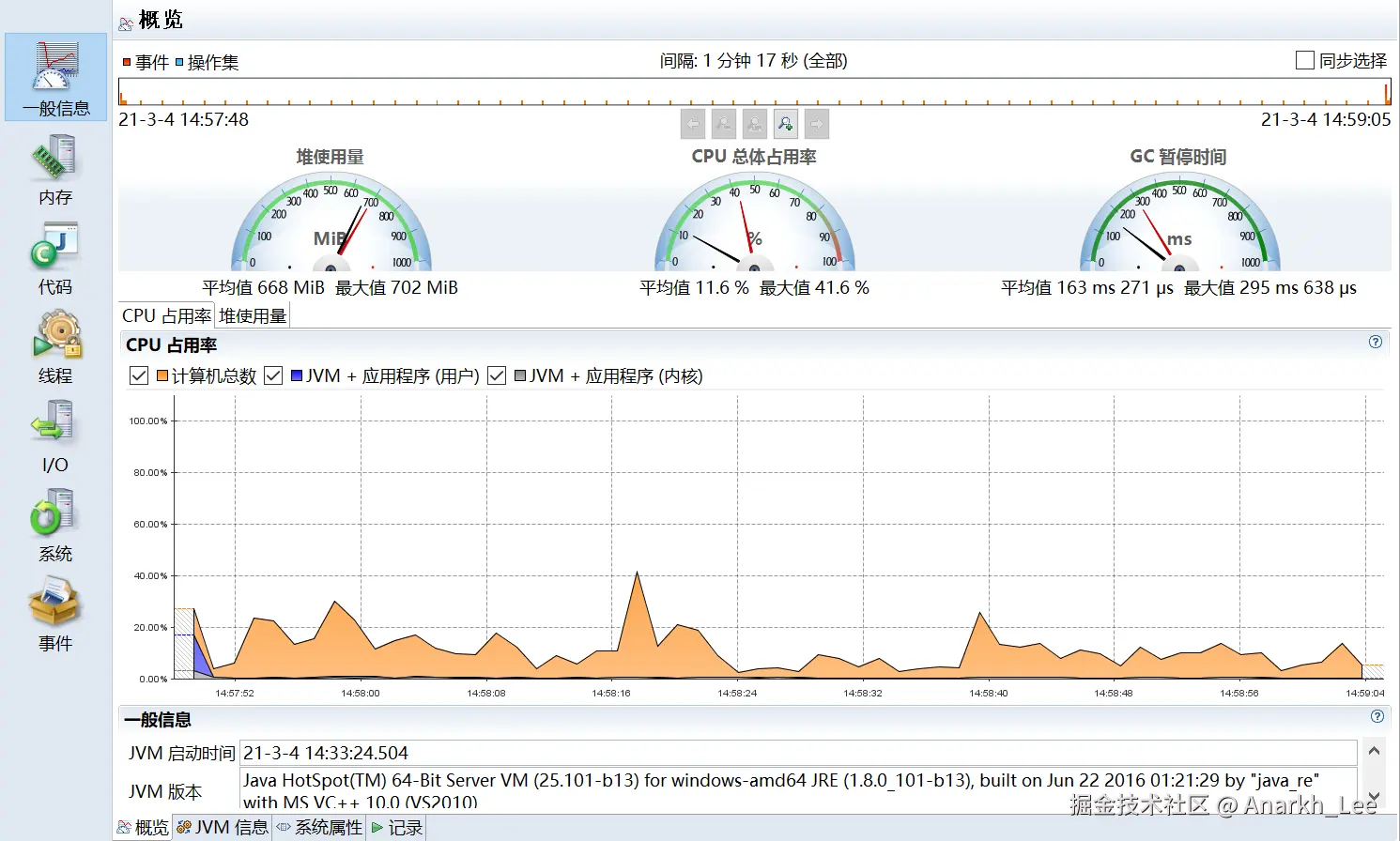Click the end time 21-3-4 14:59:05
Image resolution: width=1400 pixels, height=841 pixels.
pyautogui.click(x=1326, y=119)
